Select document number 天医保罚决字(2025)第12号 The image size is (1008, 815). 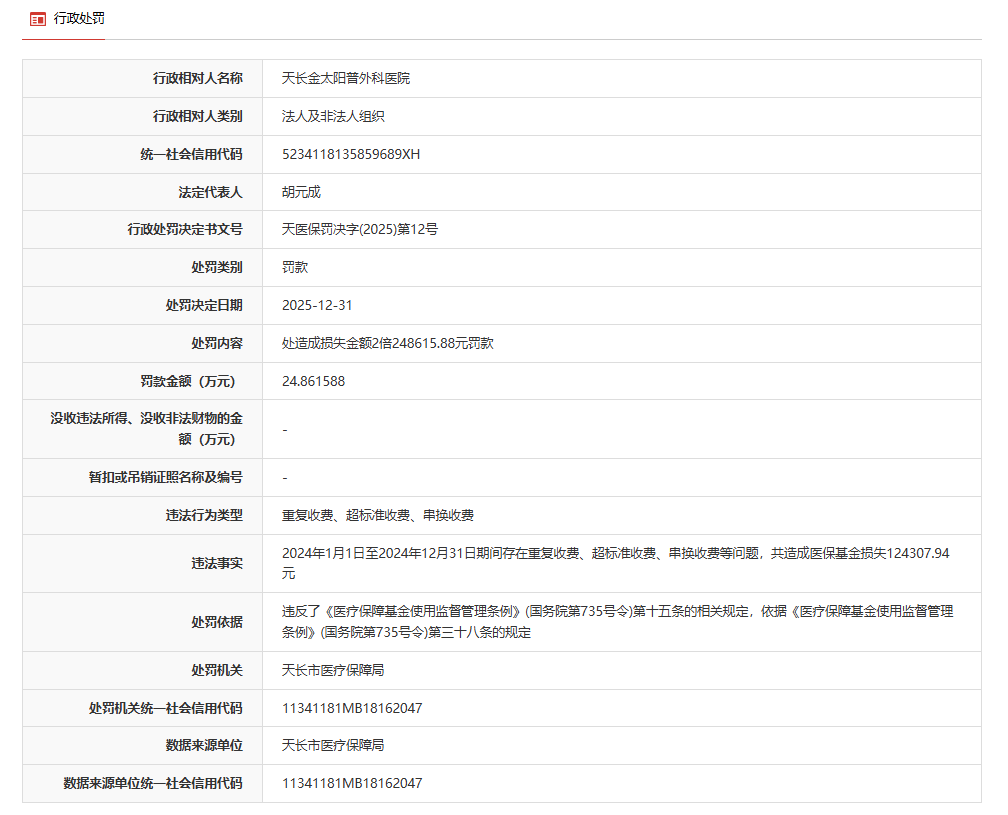point(360,229)
